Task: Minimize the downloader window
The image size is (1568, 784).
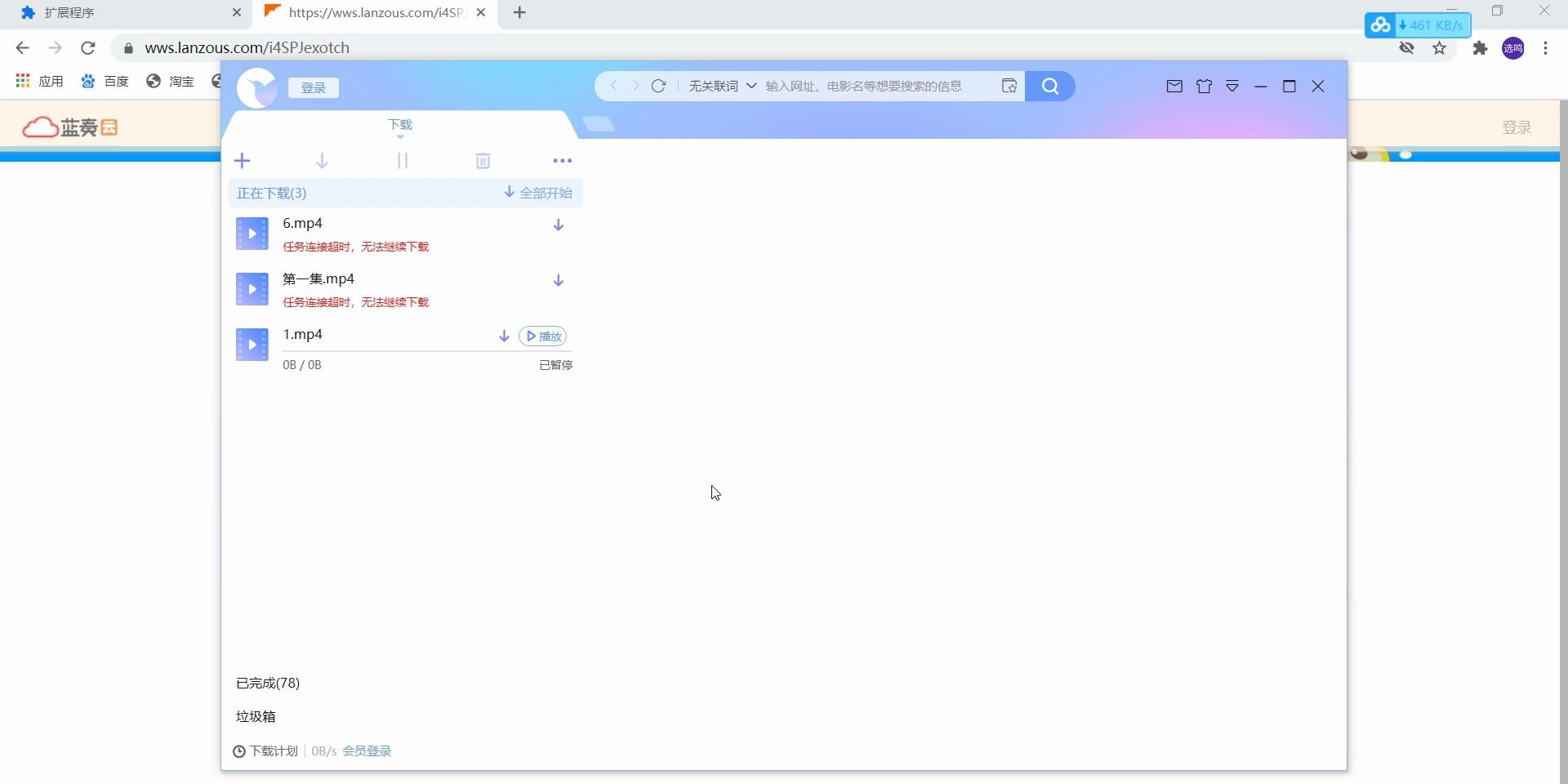Action: click(x=1261, y=87)
